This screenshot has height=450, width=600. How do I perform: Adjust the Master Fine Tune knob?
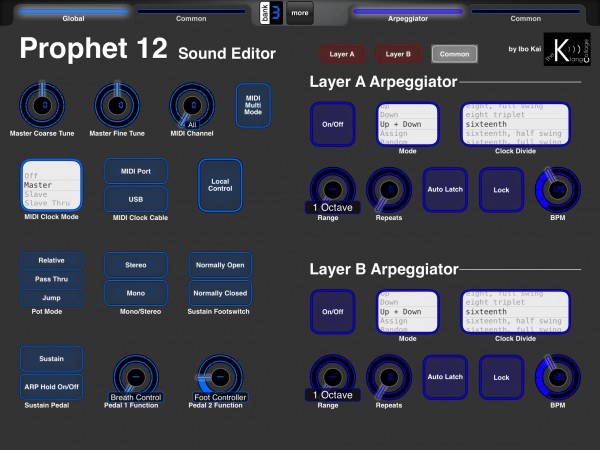click(x=117, y=105)
